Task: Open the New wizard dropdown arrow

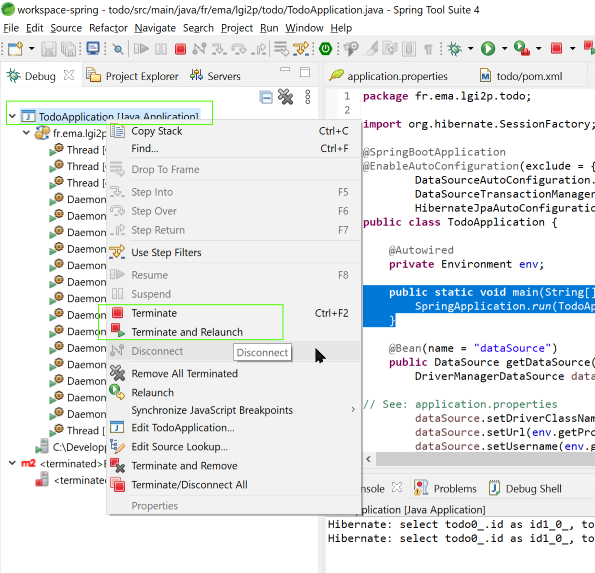Action: pos(31,49)
